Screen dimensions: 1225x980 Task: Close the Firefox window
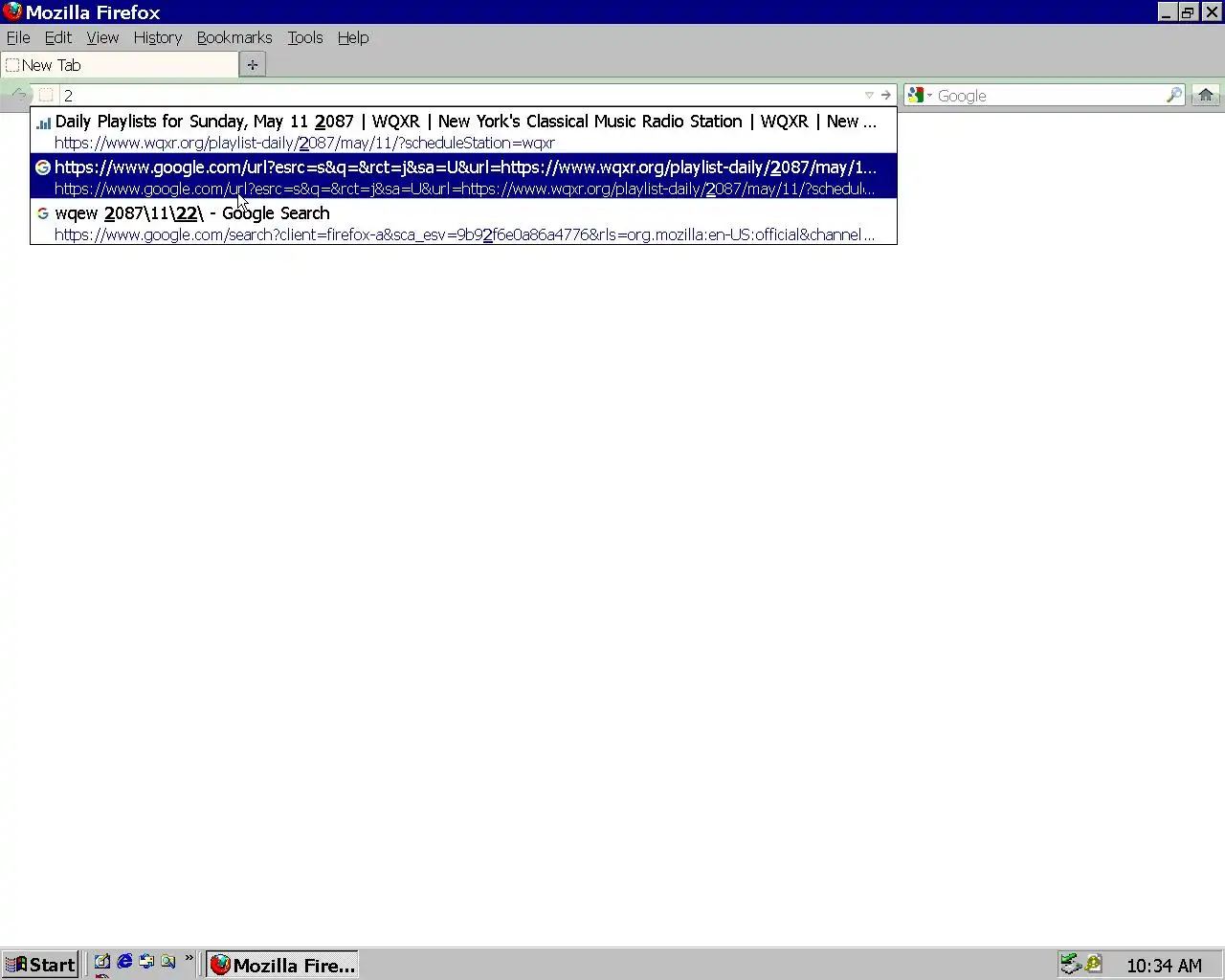pyautogui.click(x=1211, y=12)
